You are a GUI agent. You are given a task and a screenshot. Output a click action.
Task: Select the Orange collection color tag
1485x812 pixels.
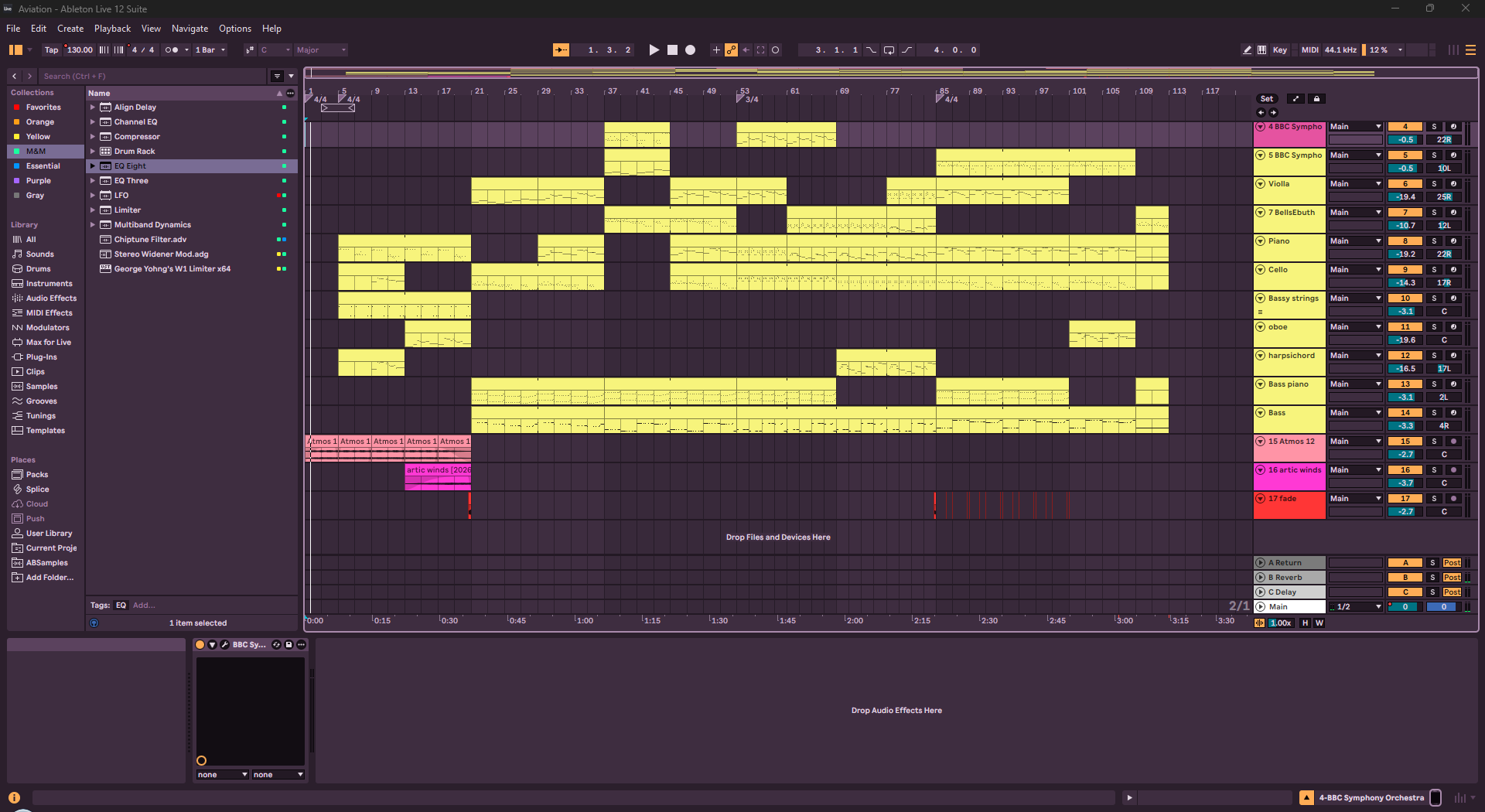(39, 122)
